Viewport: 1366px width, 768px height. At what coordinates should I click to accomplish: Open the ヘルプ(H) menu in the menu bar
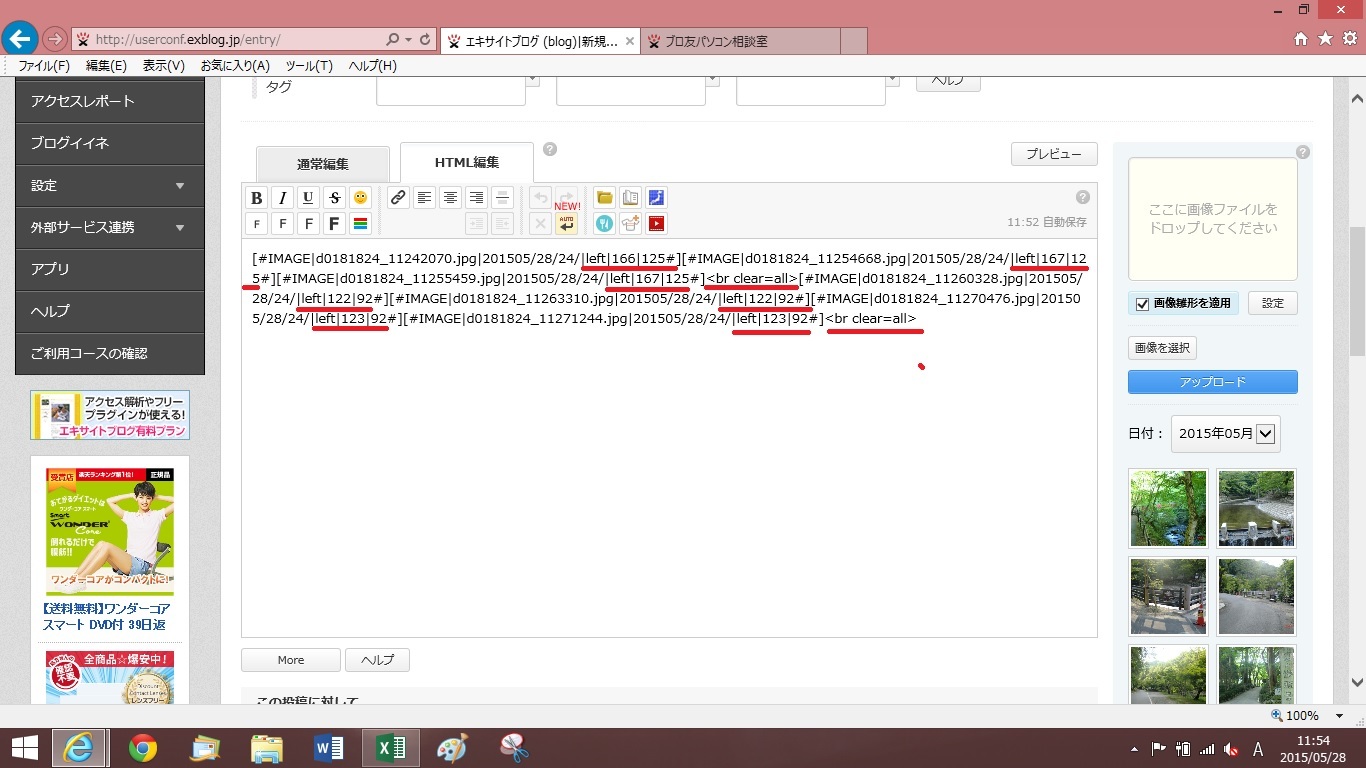coord(373,66)
